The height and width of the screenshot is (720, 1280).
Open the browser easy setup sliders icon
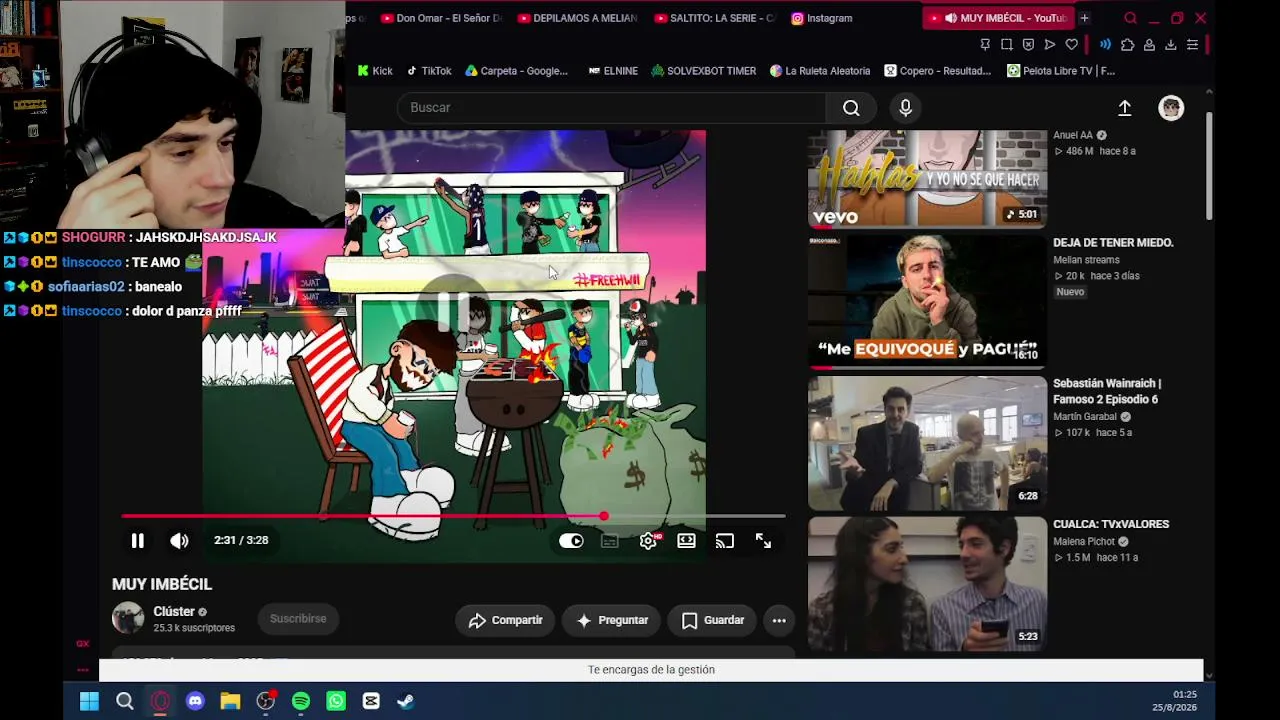tap(1192, 45)
